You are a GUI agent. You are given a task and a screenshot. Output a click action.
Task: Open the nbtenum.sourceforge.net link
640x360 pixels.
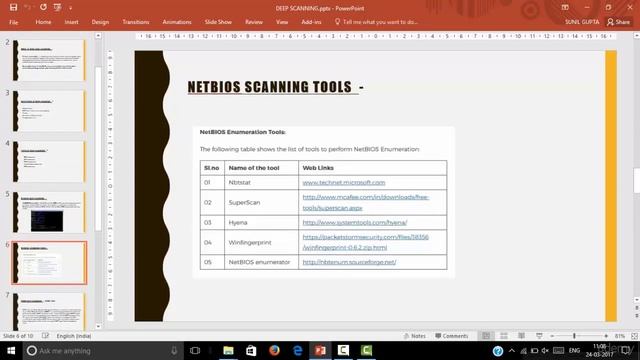pos(349,262)
